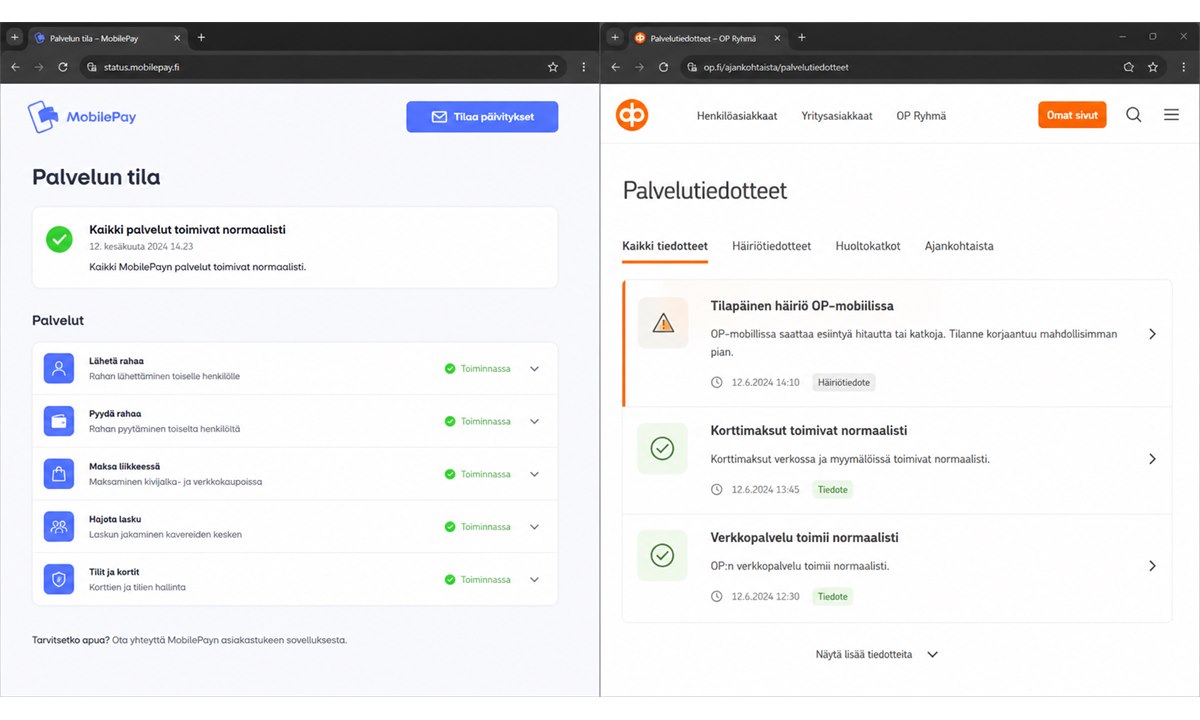Select the Kaikki tiedotteet tab

click(x=665, y=246)
